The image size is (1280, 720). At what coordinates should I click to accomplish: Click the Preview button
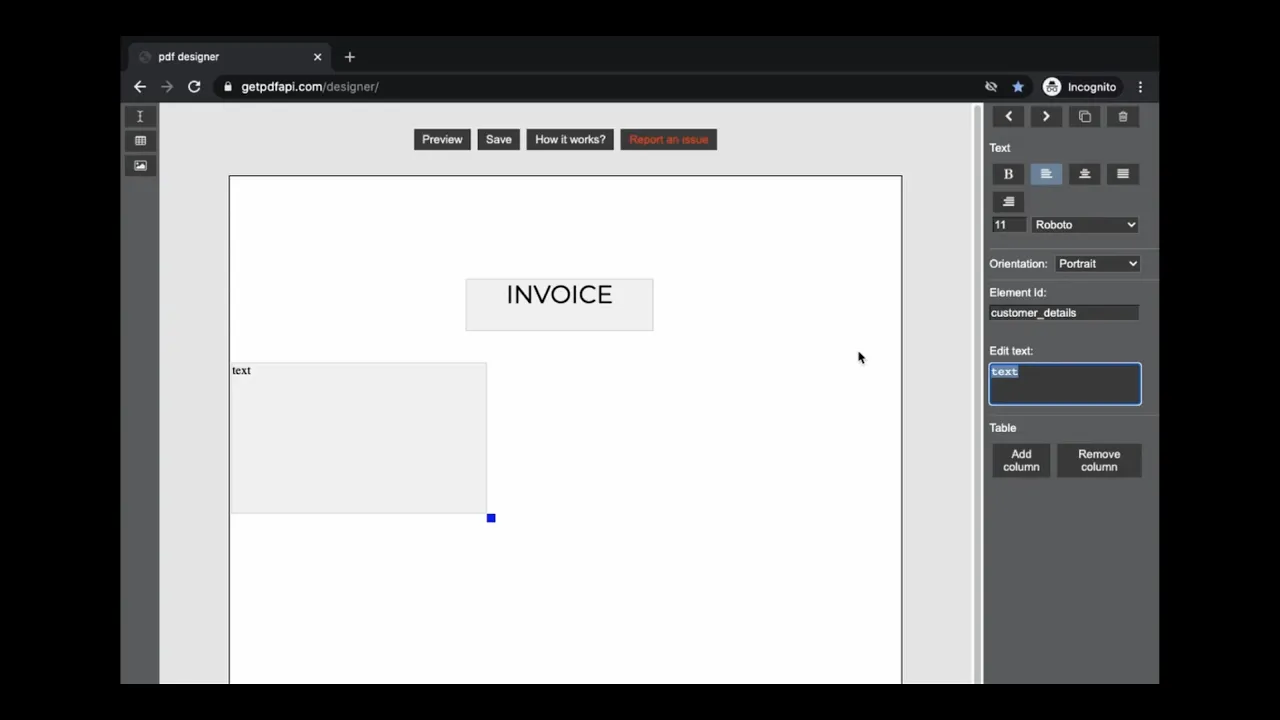pos(442,140)
